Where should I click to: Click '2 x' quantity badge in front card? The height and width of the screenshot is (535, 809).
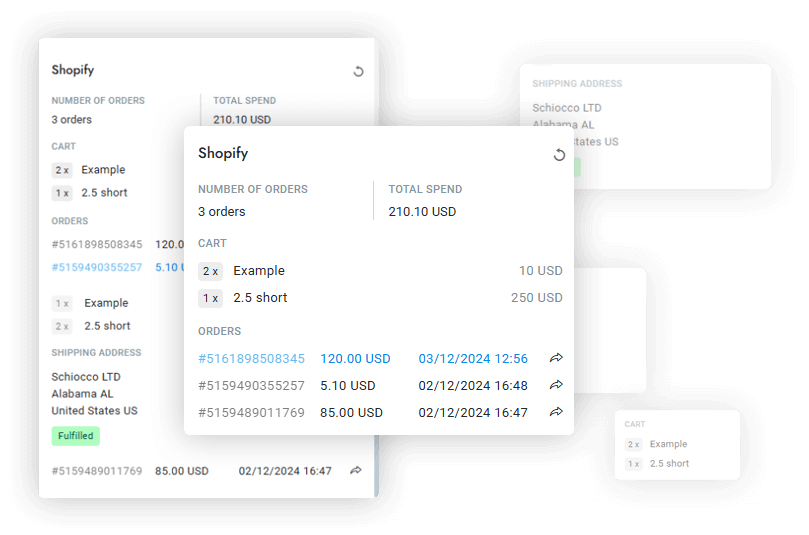[x=211, y=271]
